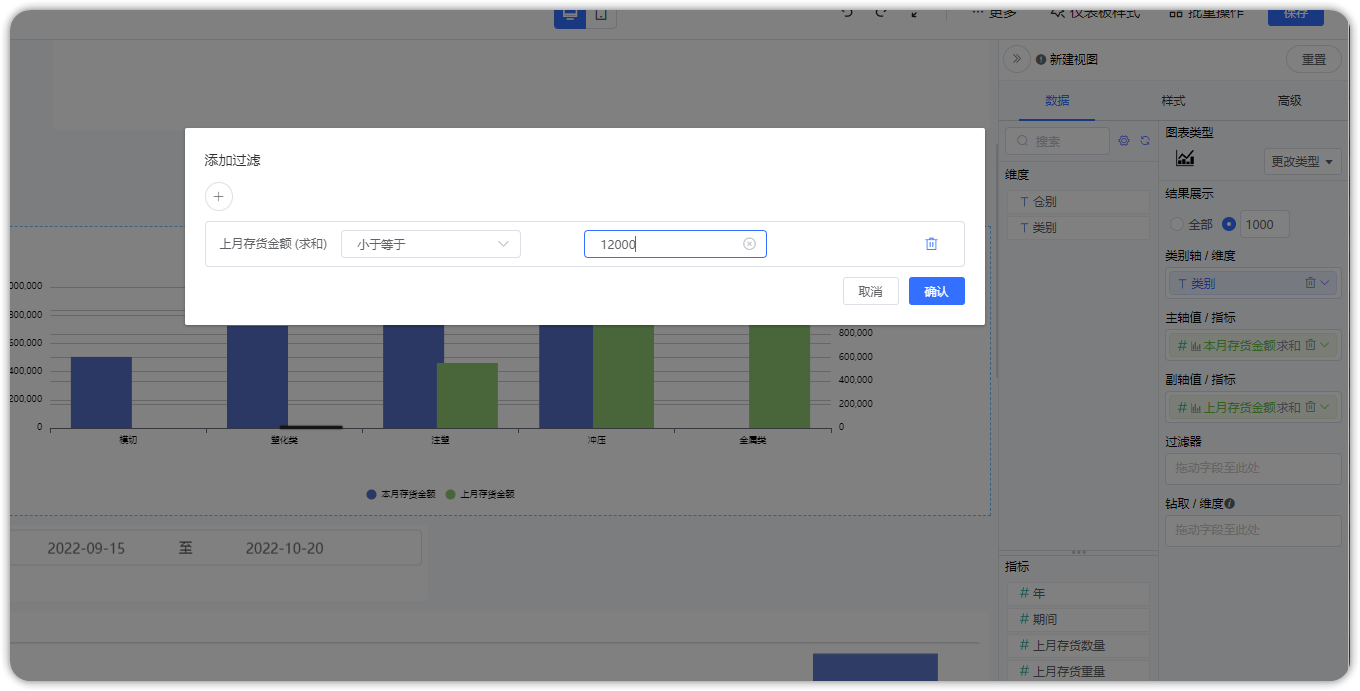Click the 1000 result count input

tap(1265, 224)
